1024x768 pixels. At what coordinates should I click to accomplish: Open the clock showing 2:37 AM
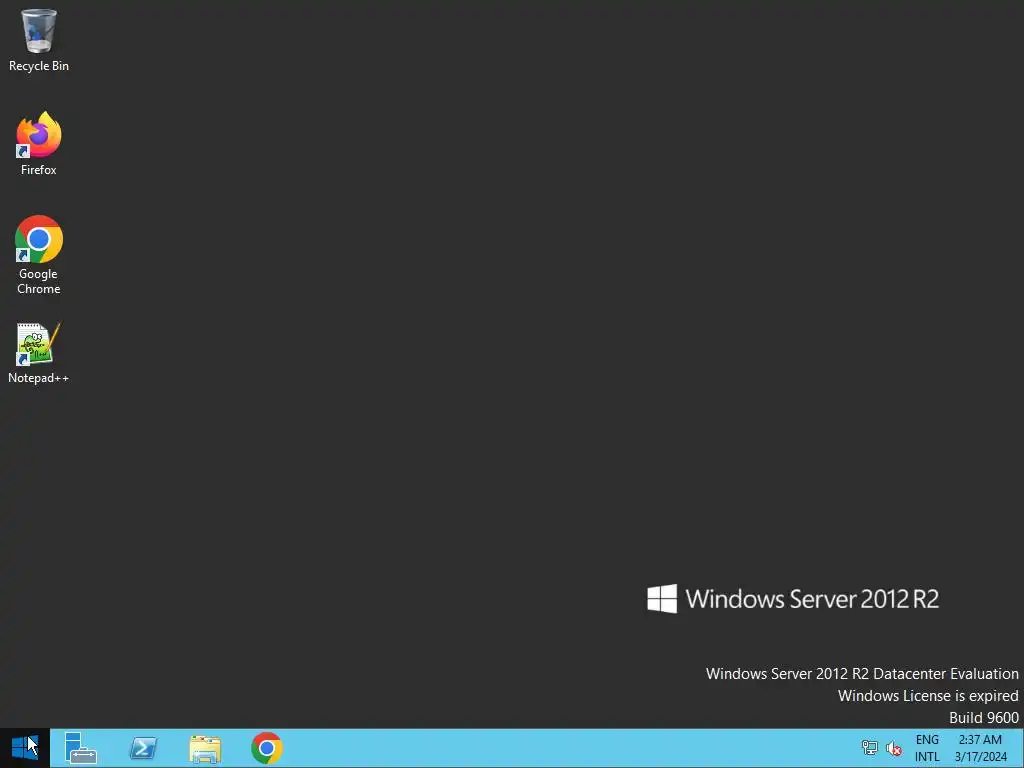coord(980,748)
